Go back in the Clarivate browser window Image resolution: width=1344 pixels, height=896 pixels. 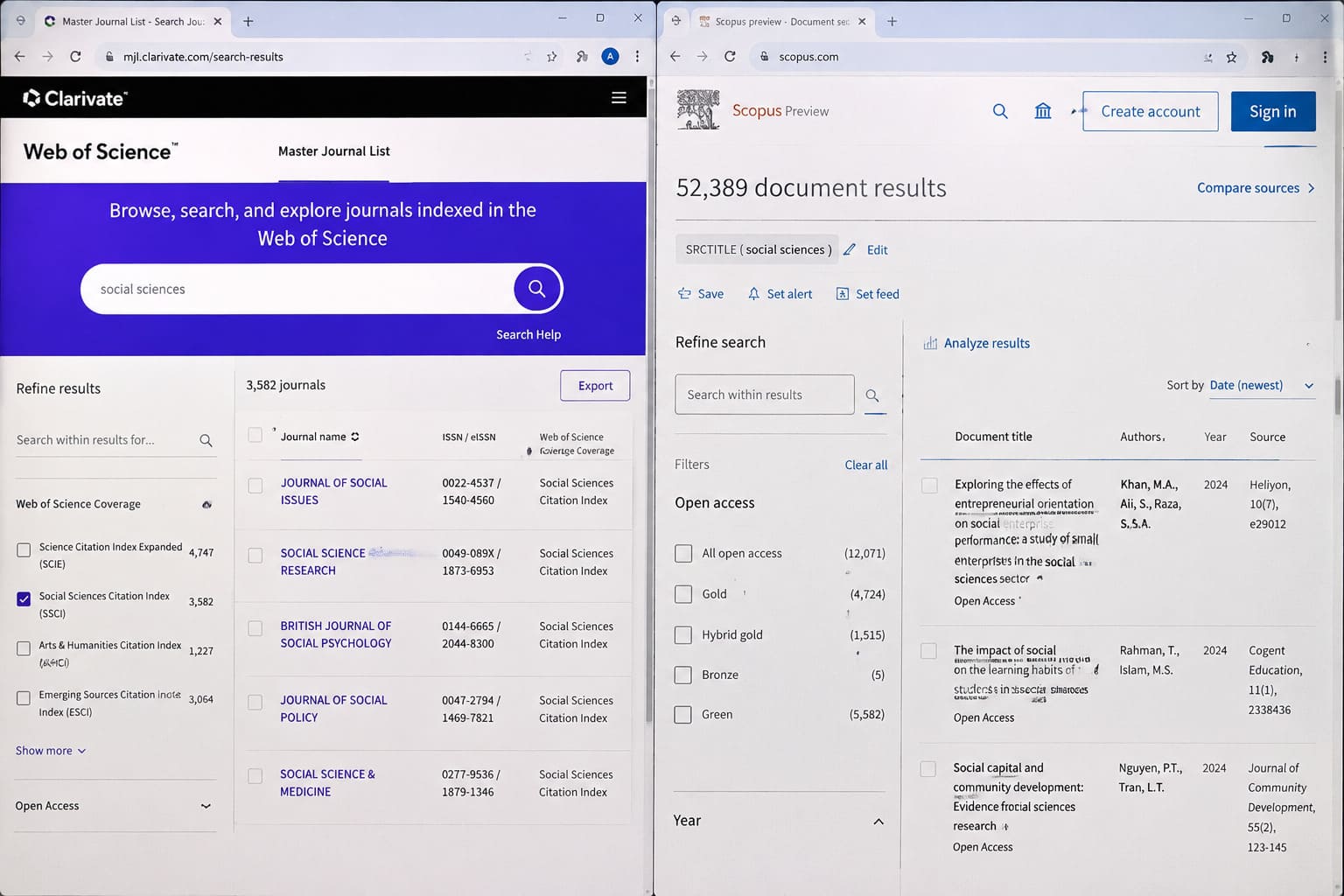pyautogui.click(x=19, y=57)
